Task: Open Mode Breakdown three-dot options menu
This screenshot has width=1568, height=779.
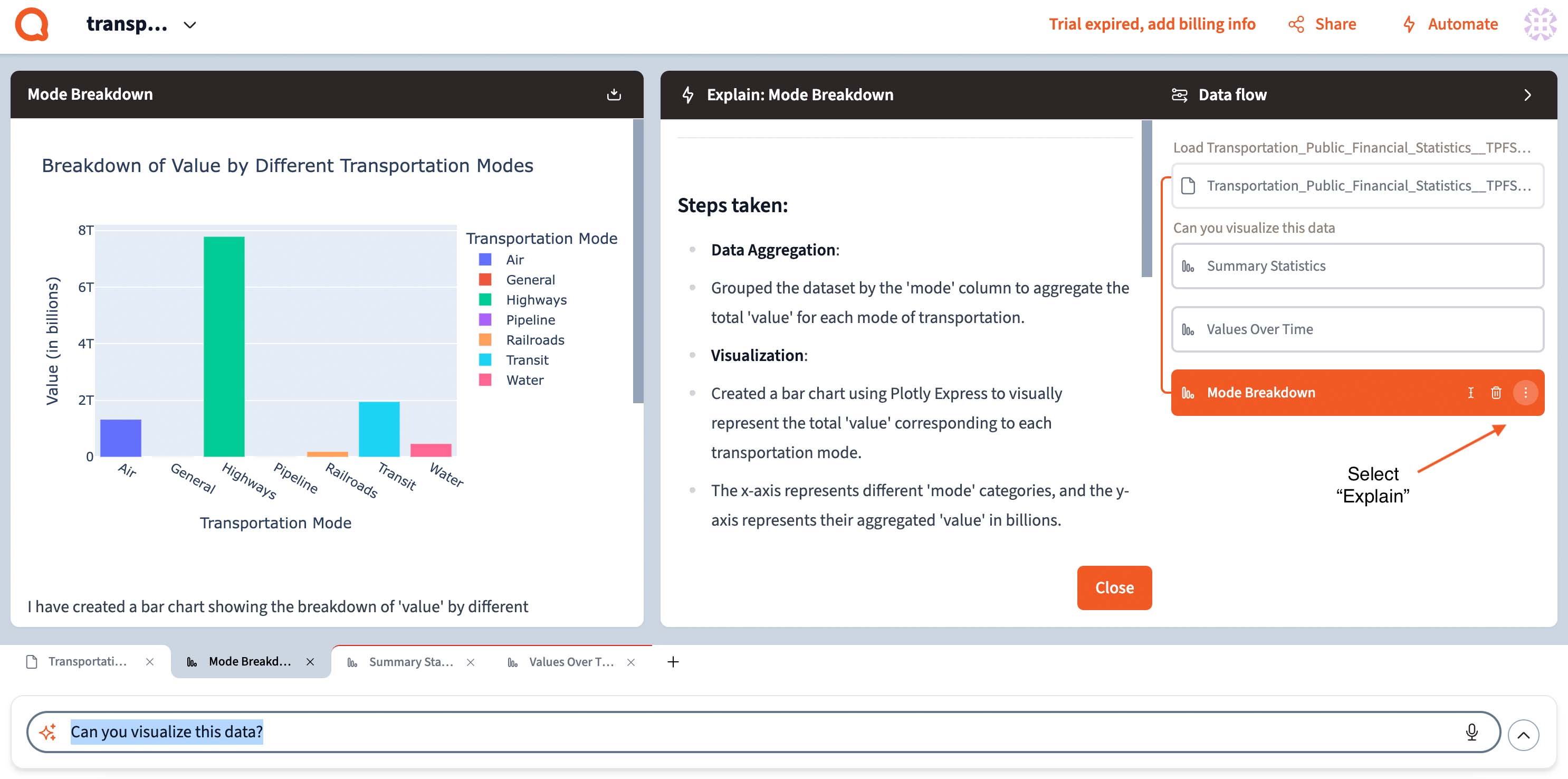Action: [x=1525, y=393]
